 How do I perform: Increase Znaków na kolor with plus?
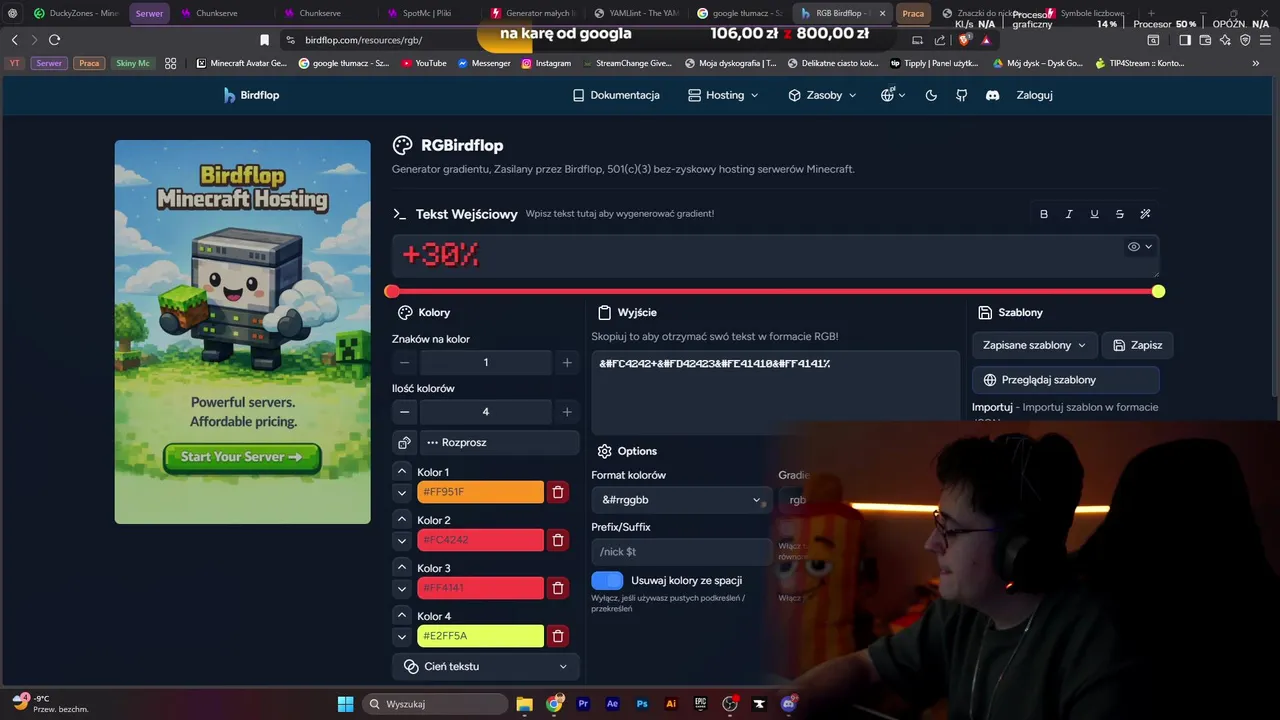(x=567, y=362)
